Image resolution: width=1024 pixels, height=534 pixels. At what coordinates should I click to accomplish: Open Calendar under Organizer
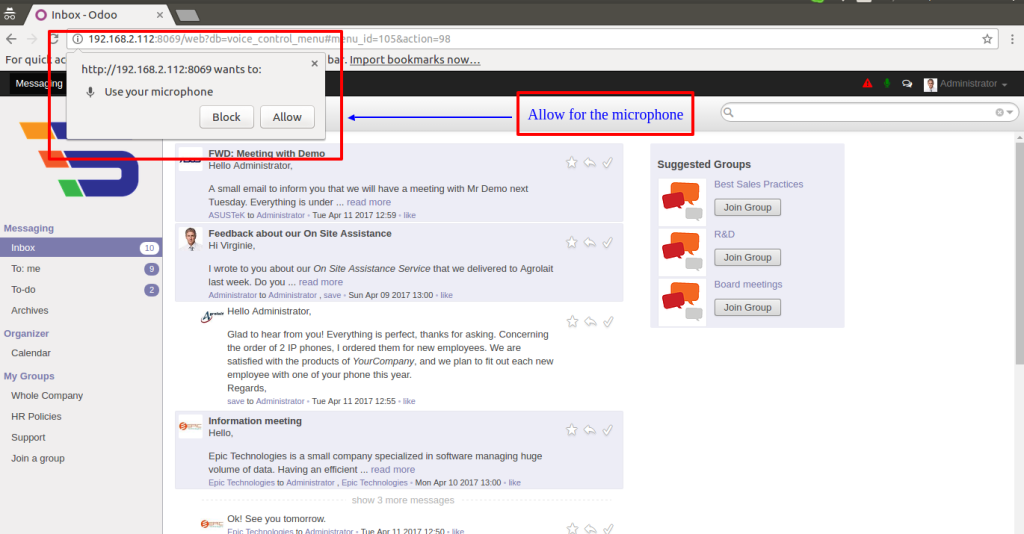[31, 353]
